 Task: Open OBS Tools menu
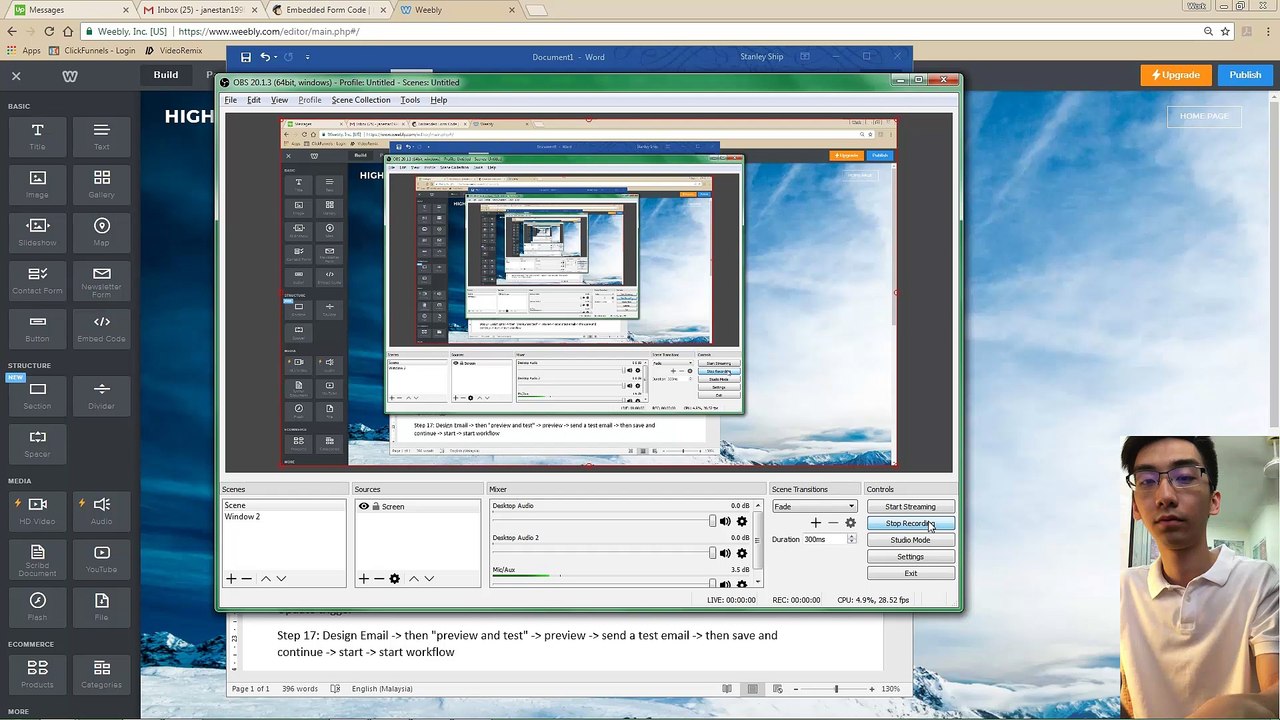point(410,100)
